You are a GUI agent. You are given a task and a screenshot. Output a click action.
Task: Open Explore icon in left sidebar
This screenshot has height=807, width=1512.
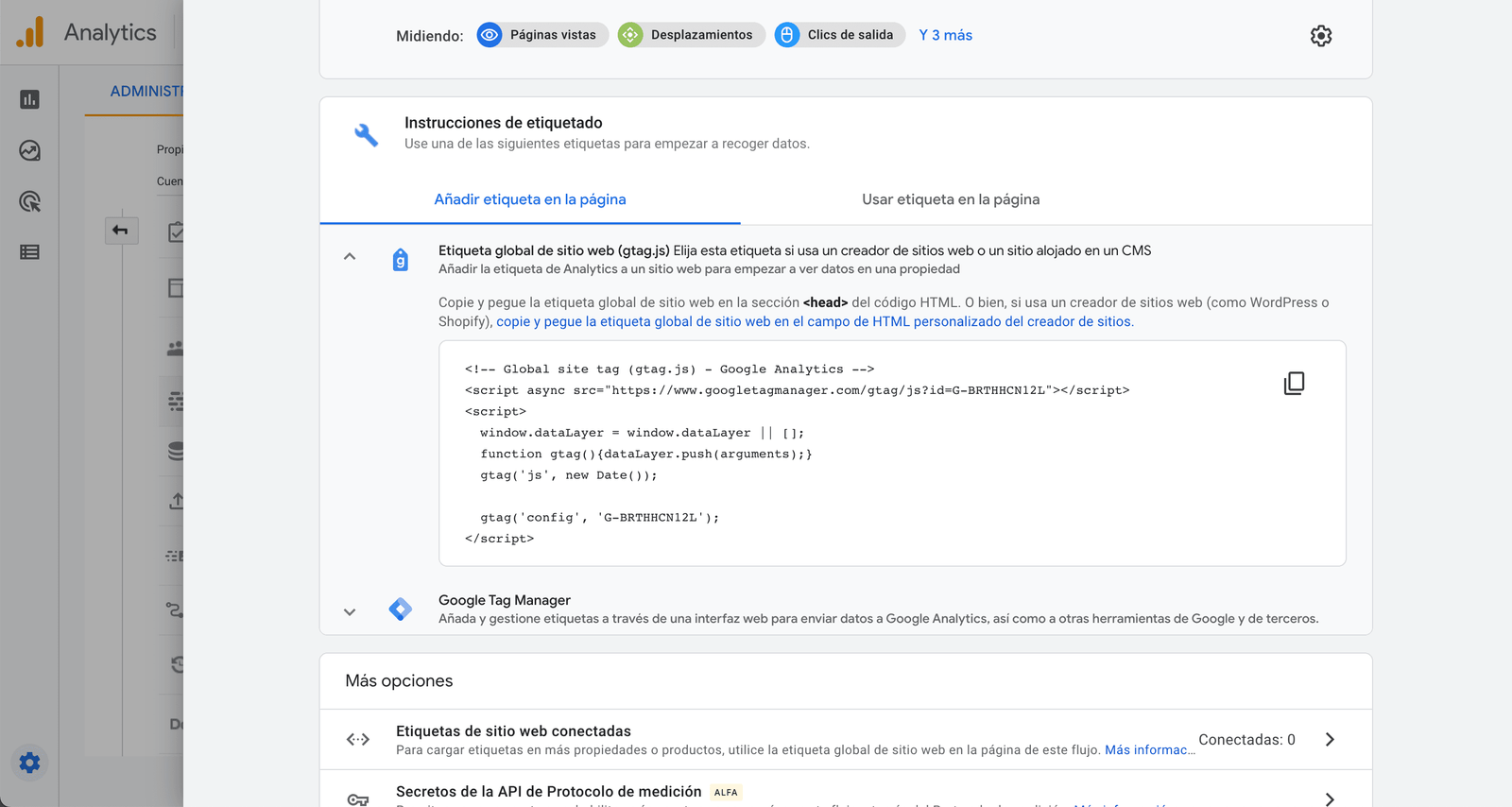[29, 150]
